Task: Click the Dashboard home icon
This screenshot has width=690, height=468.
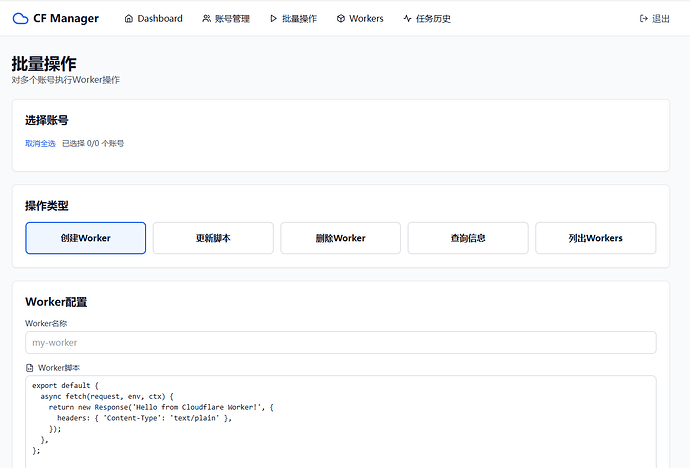Action: (128, 18)
